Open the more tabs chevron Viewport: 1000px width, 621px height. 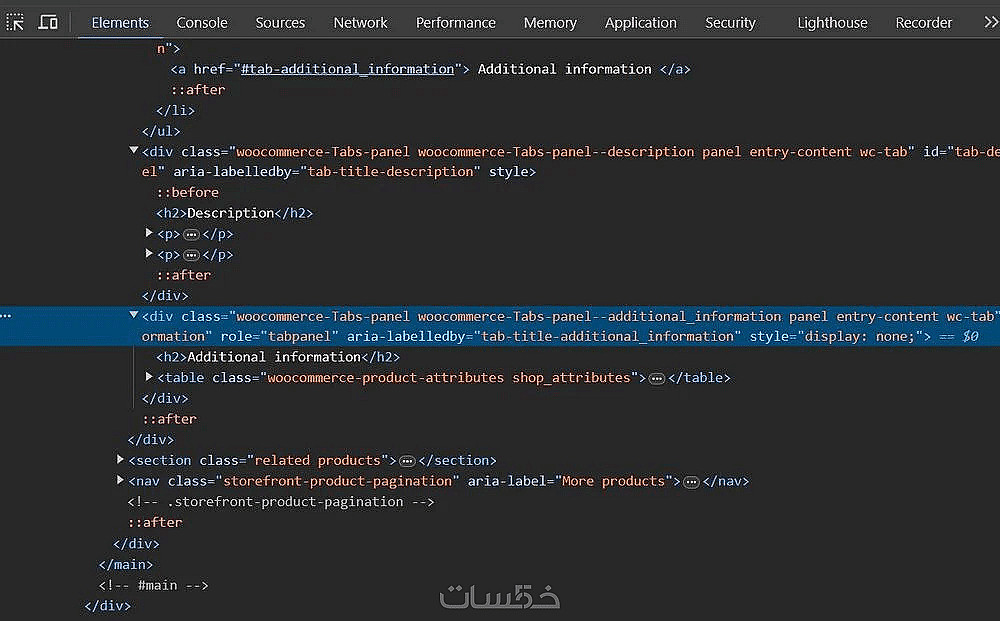point(990,22)
